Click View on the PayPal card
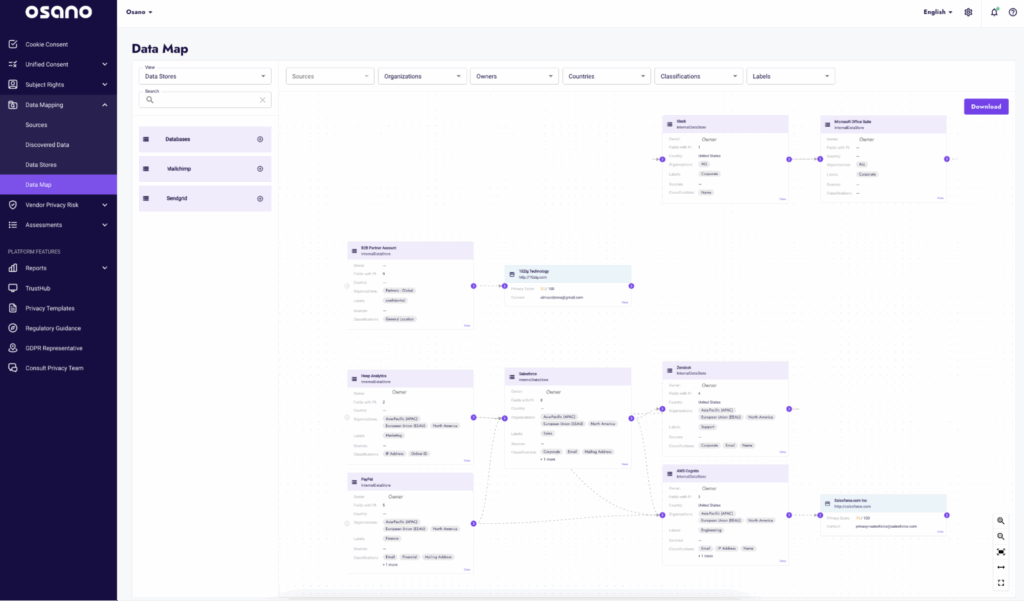This screenshot has height=601, width=1024. (x=467, y=570)
